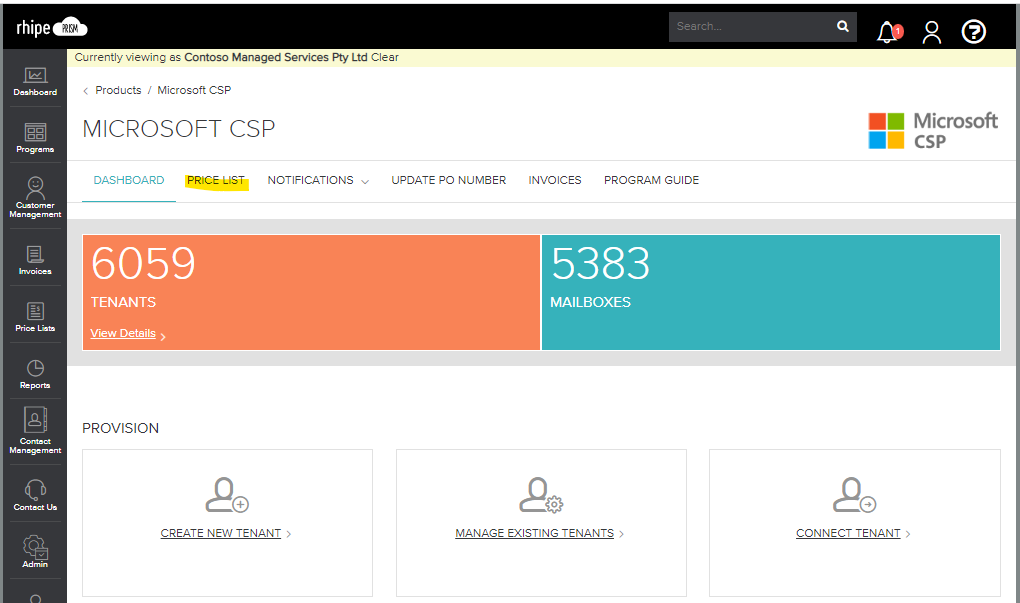
Task: Open the Admin gear icon
Action: point(35,552)
